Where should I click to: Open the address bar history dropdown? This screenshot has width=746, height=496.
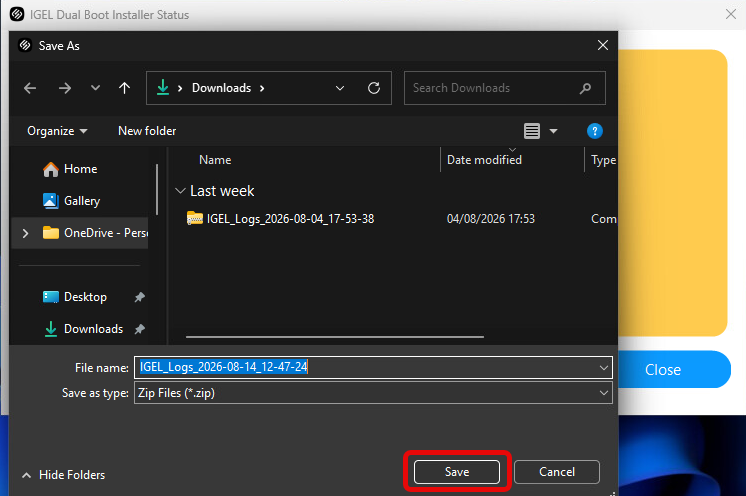click(340, 88)
